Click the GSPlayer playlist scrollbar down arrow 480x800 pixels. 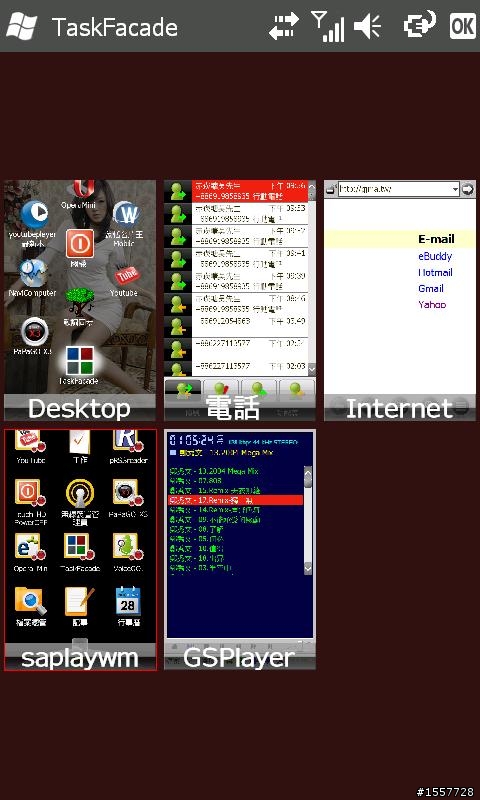[308, 567]
